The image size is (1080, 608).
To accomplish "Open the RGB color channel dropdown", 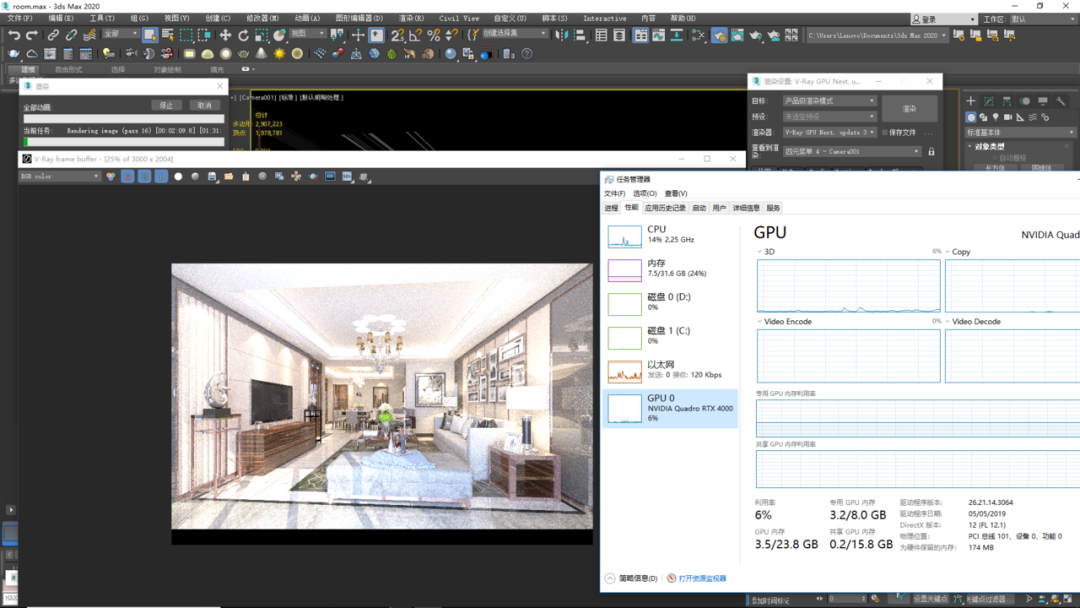I will tap(60, 176).
